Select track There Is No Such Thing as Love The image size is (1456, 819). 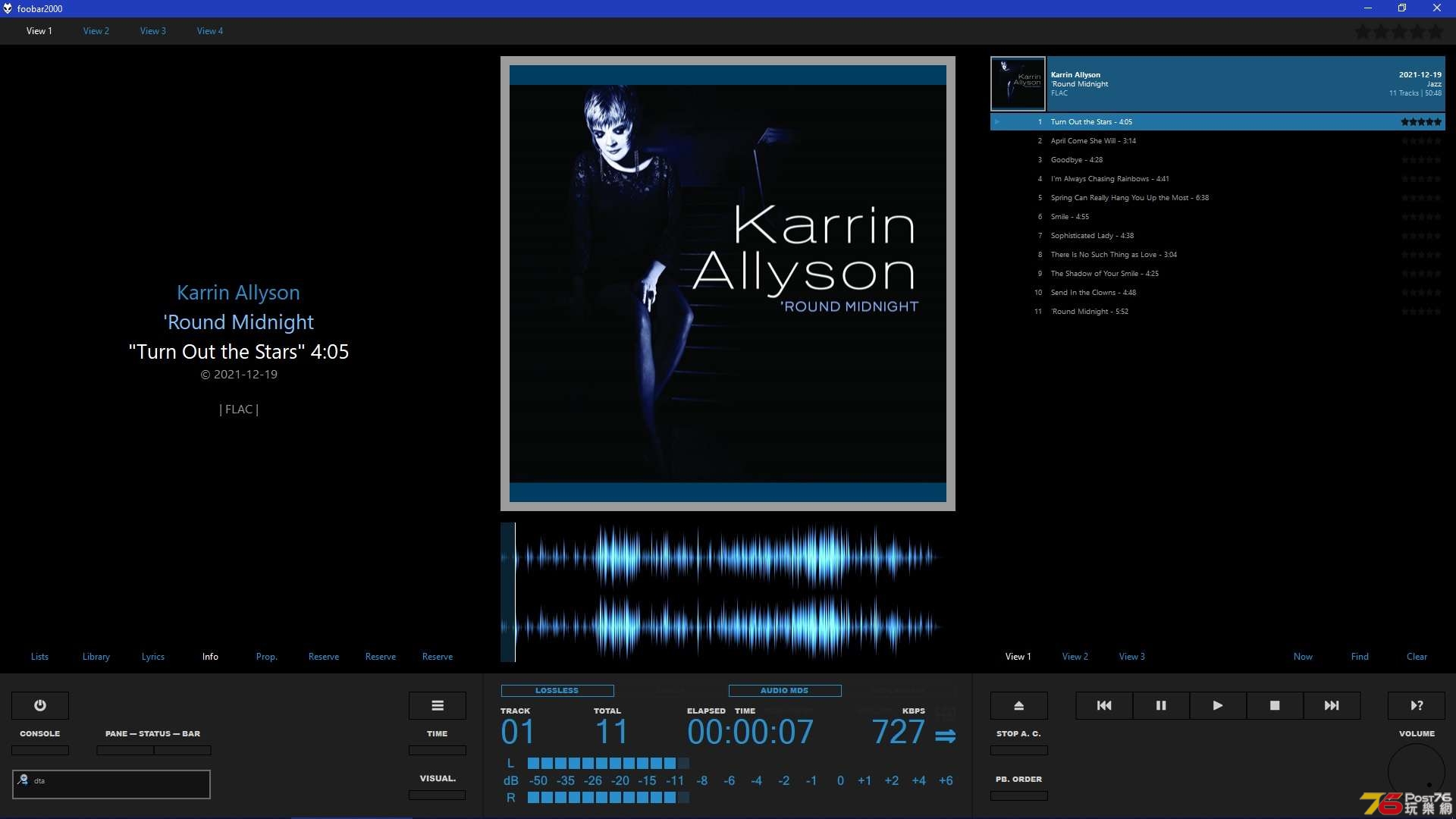pos(1218,255)
